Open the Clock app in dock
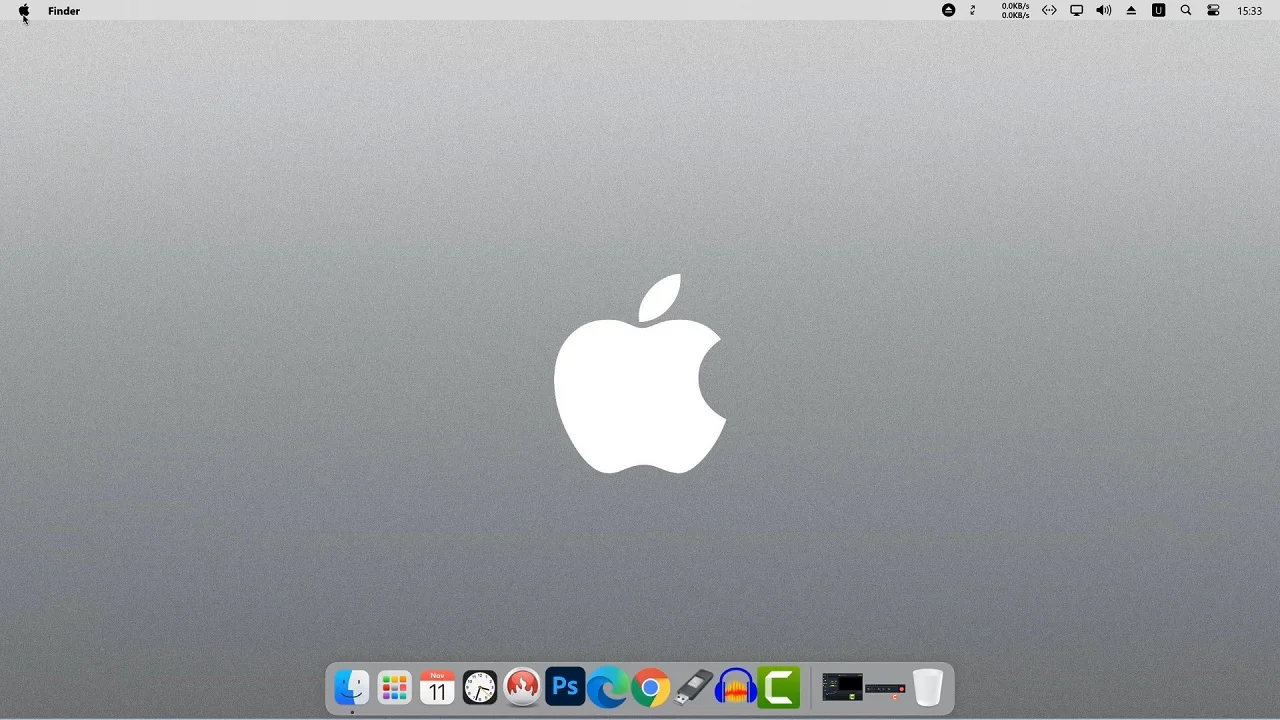Viewport: 1280px width, 720px height. [480, 688]
